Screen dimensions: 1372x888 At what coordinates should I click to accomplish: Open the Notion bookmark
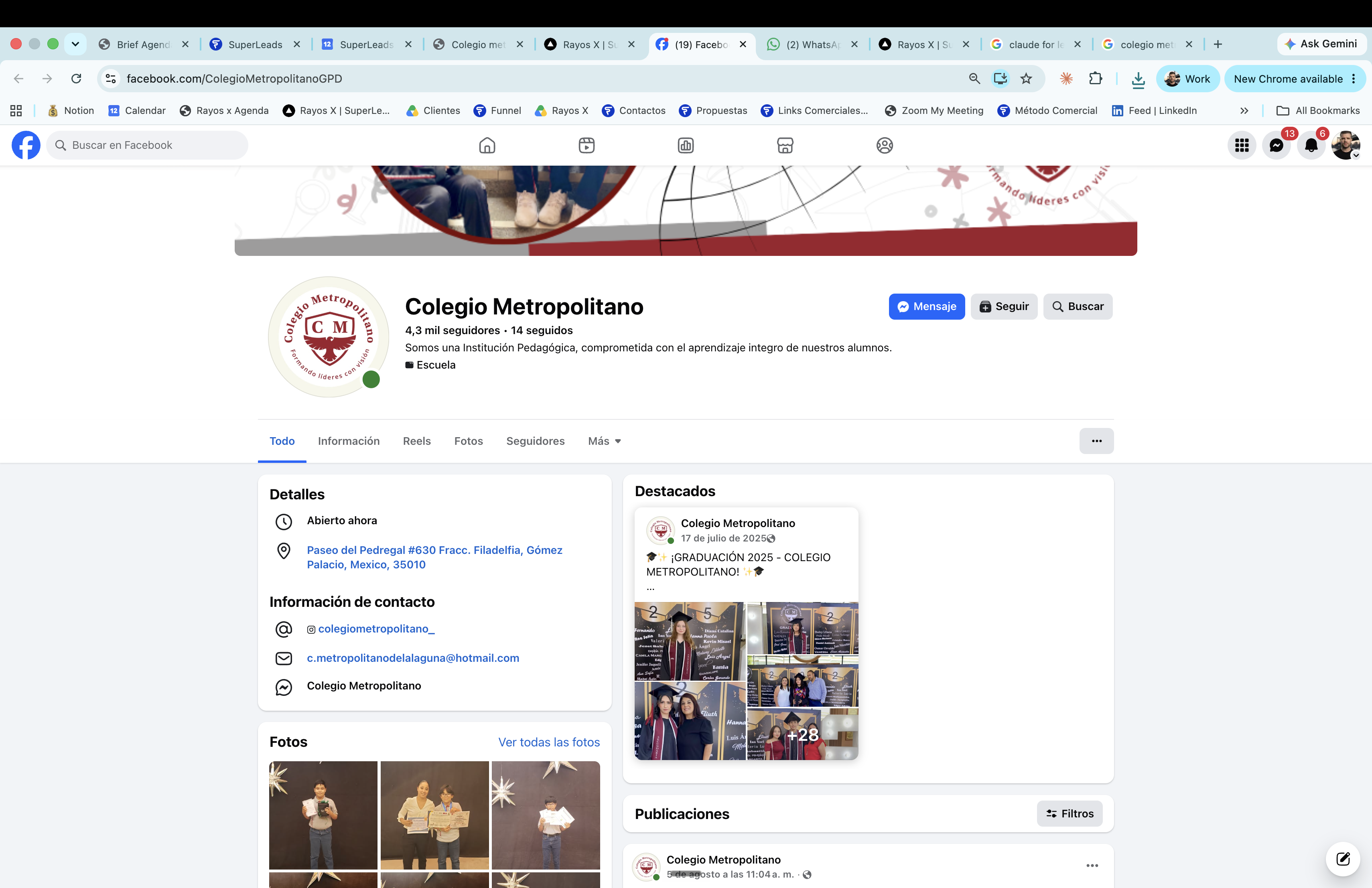click(x=71, y=111)
